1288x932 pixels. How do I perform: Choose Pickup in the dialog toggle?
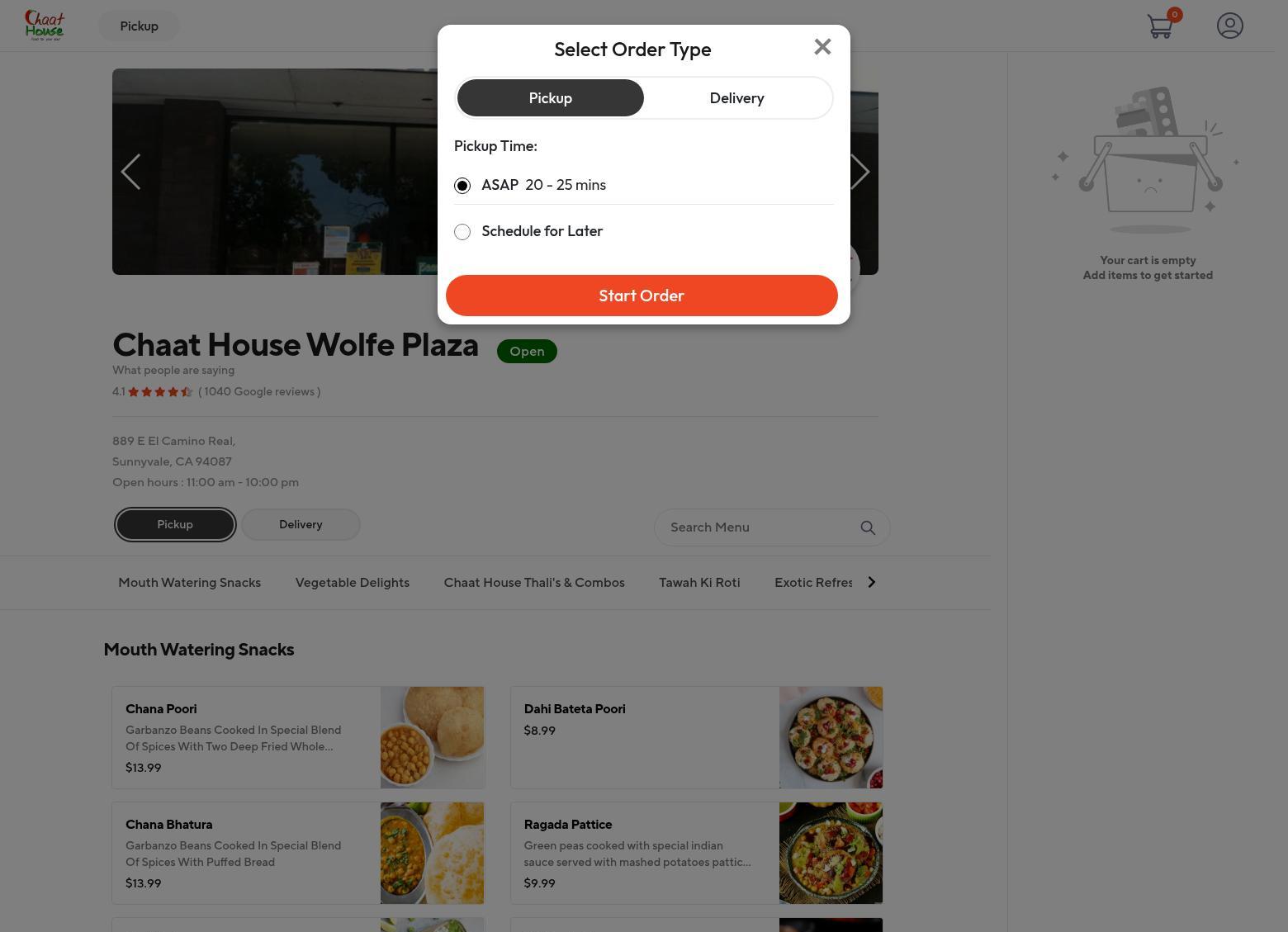pyautogui.click(x=551, y=98)
